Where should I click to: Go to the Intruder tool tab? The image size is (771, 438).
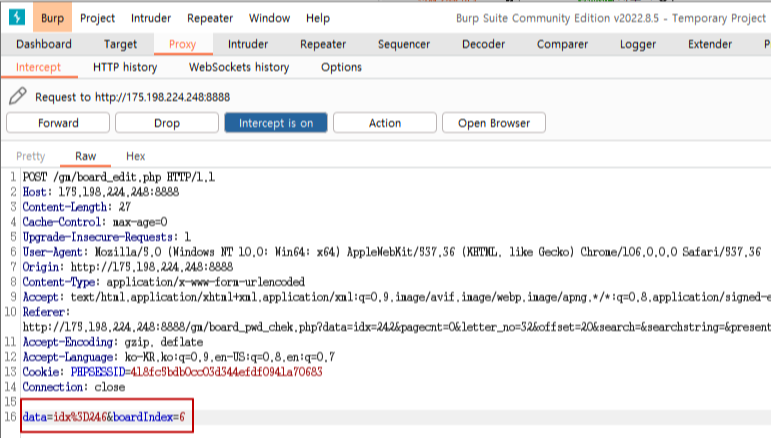point(248,44)
